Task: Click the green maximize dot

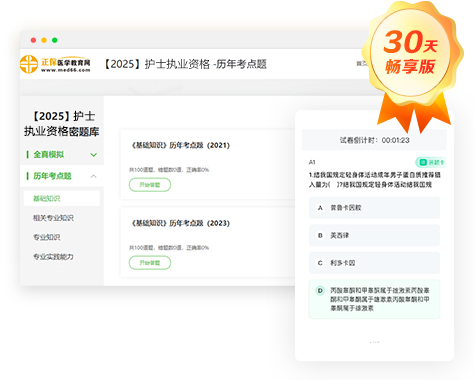Action: point(55,40)
